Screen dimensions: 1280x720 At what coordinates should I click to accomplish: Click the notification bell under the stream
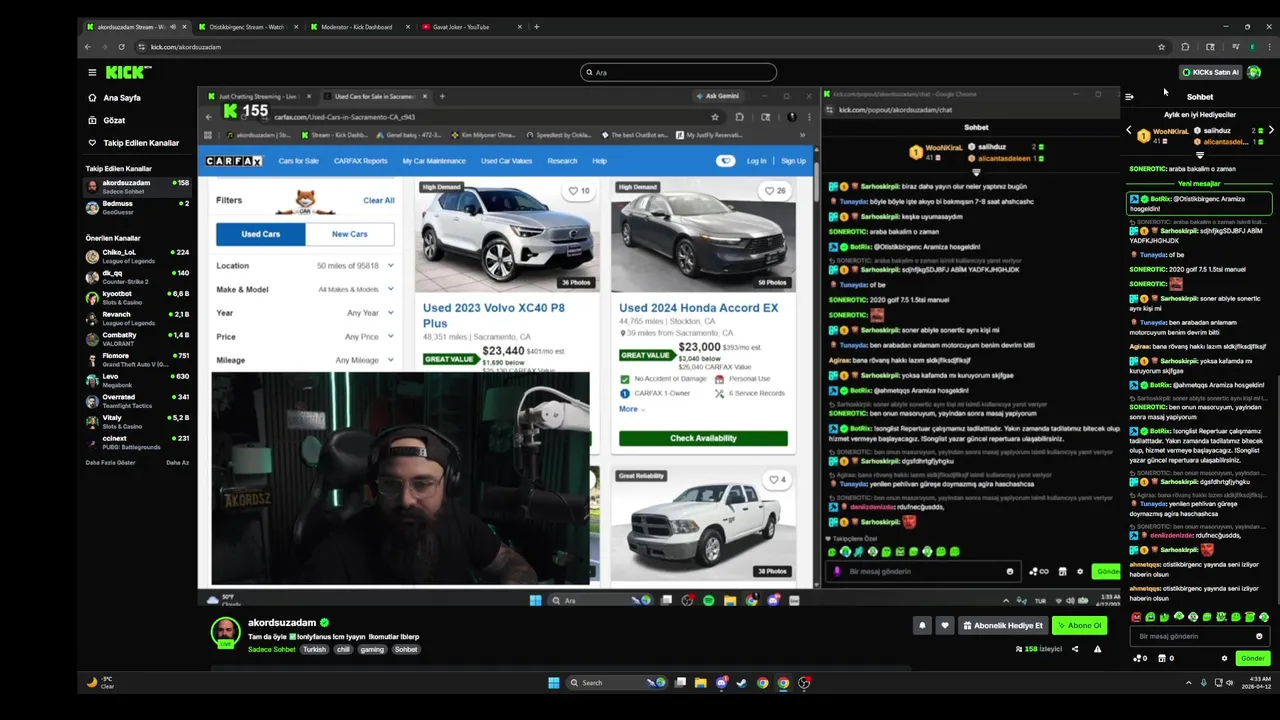pos(922,625)
